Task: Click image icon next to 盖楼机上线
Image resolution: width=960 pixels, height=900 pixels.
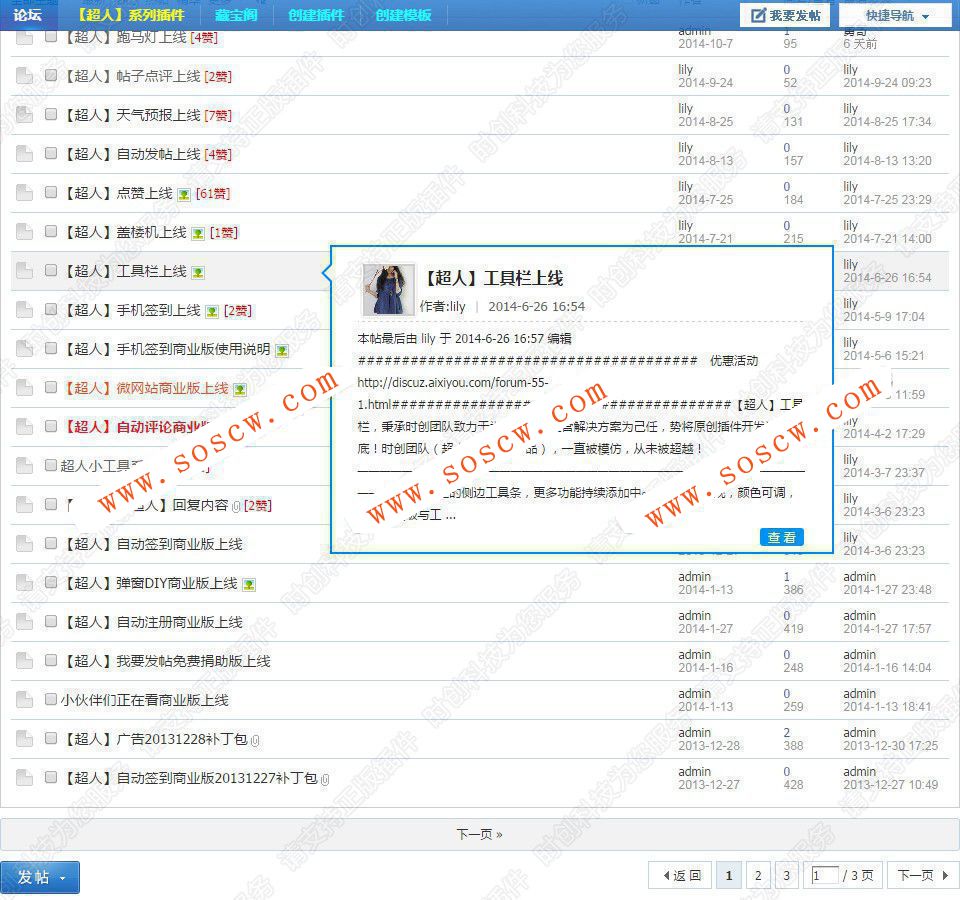Action: [198, 233]
